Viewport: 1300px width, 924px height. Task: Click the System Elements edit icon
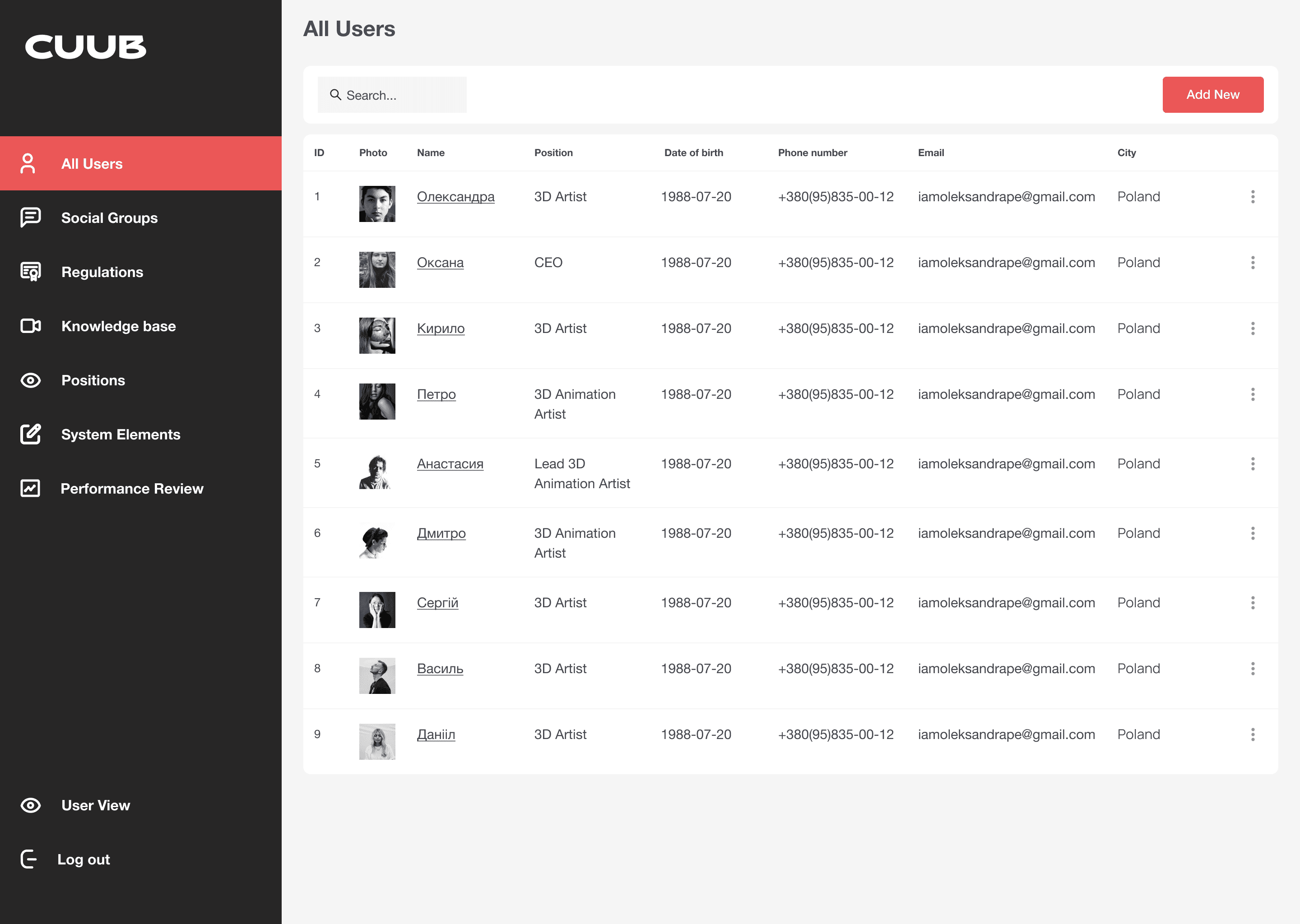pos(30,434)
